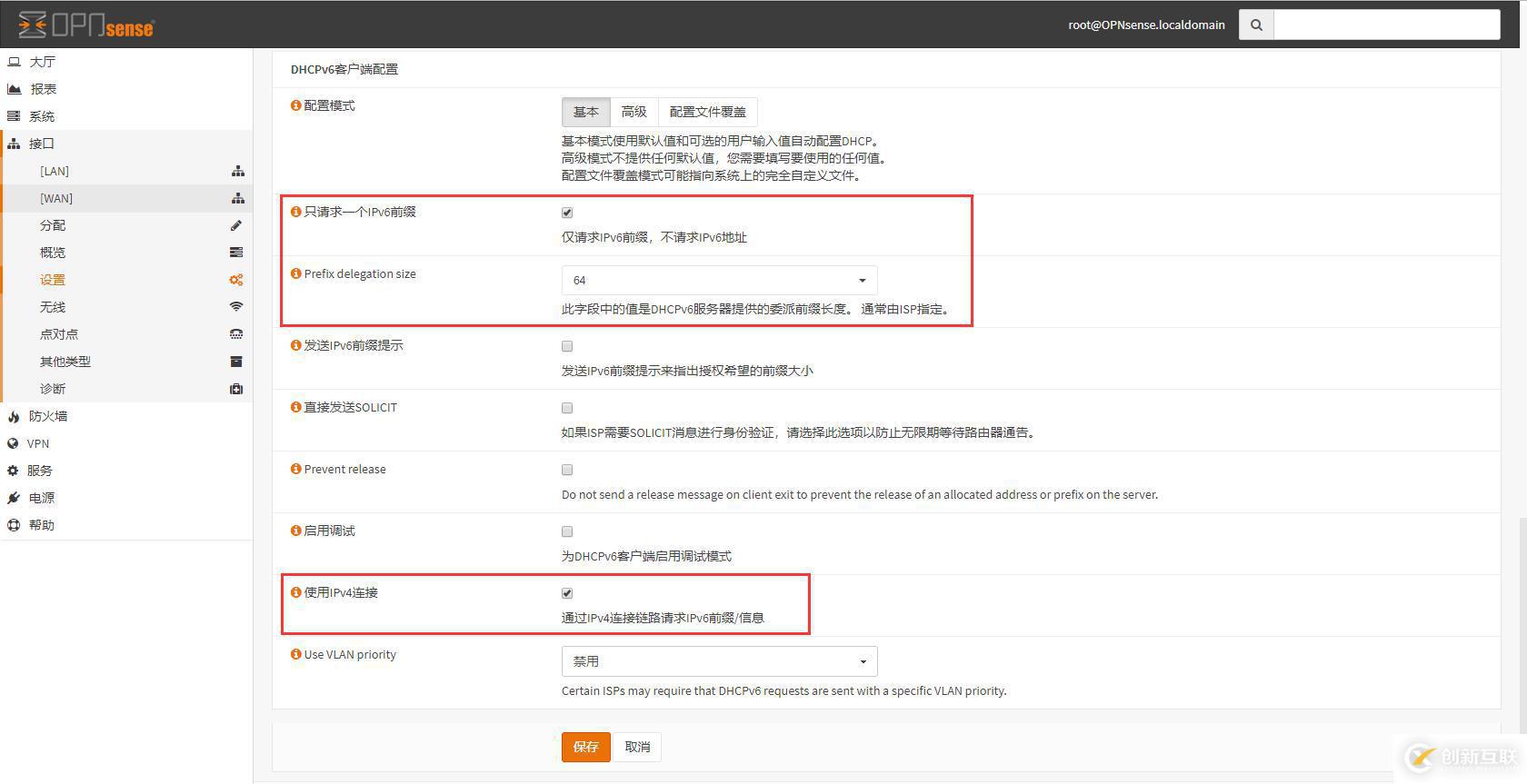The image size is (1527, 784).
Task: Click the info icon next to Use VLAN priority
Action: [295, 654]
